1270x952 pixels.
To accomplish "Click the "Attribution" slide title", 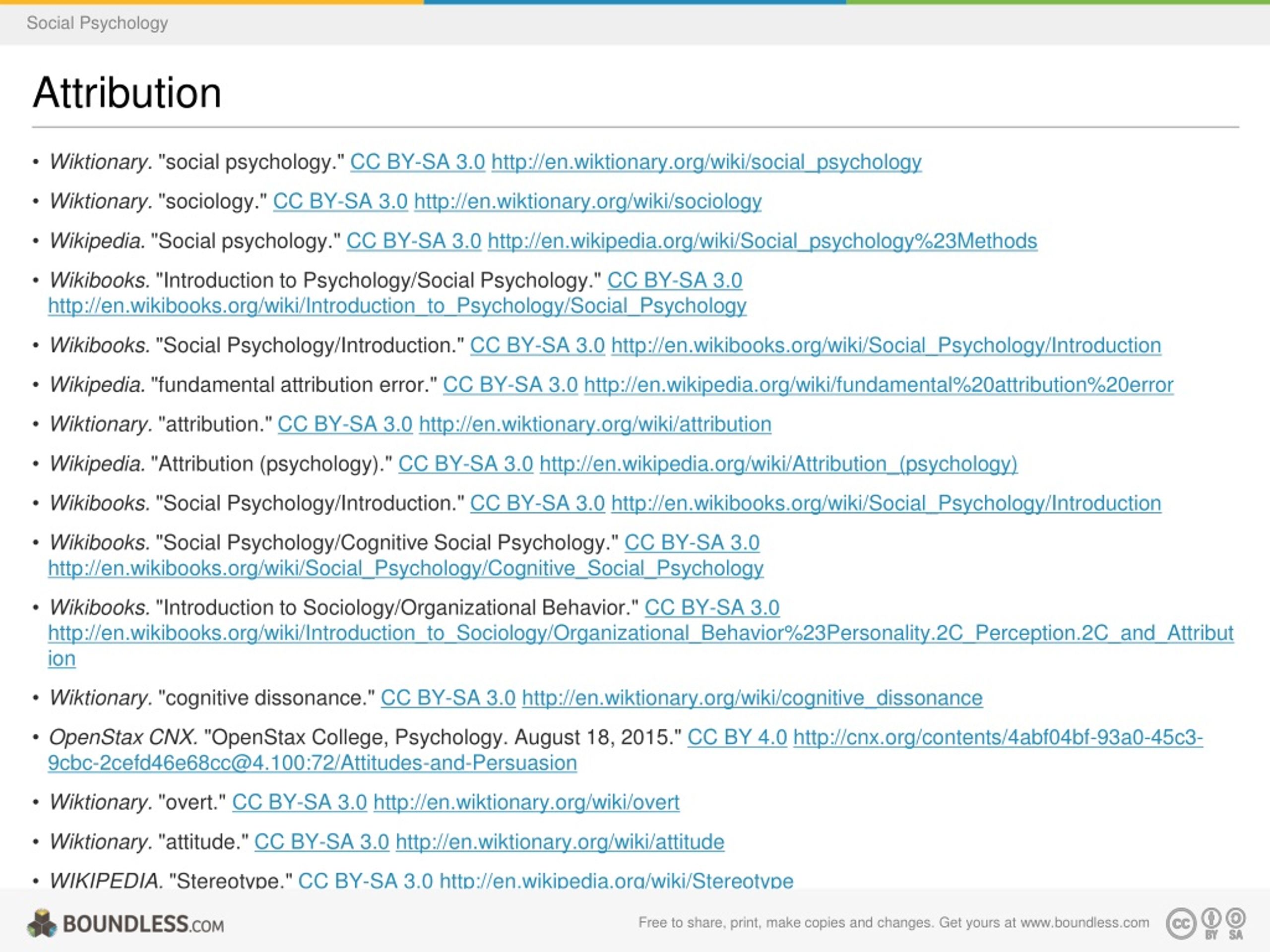I will point(127,92).
